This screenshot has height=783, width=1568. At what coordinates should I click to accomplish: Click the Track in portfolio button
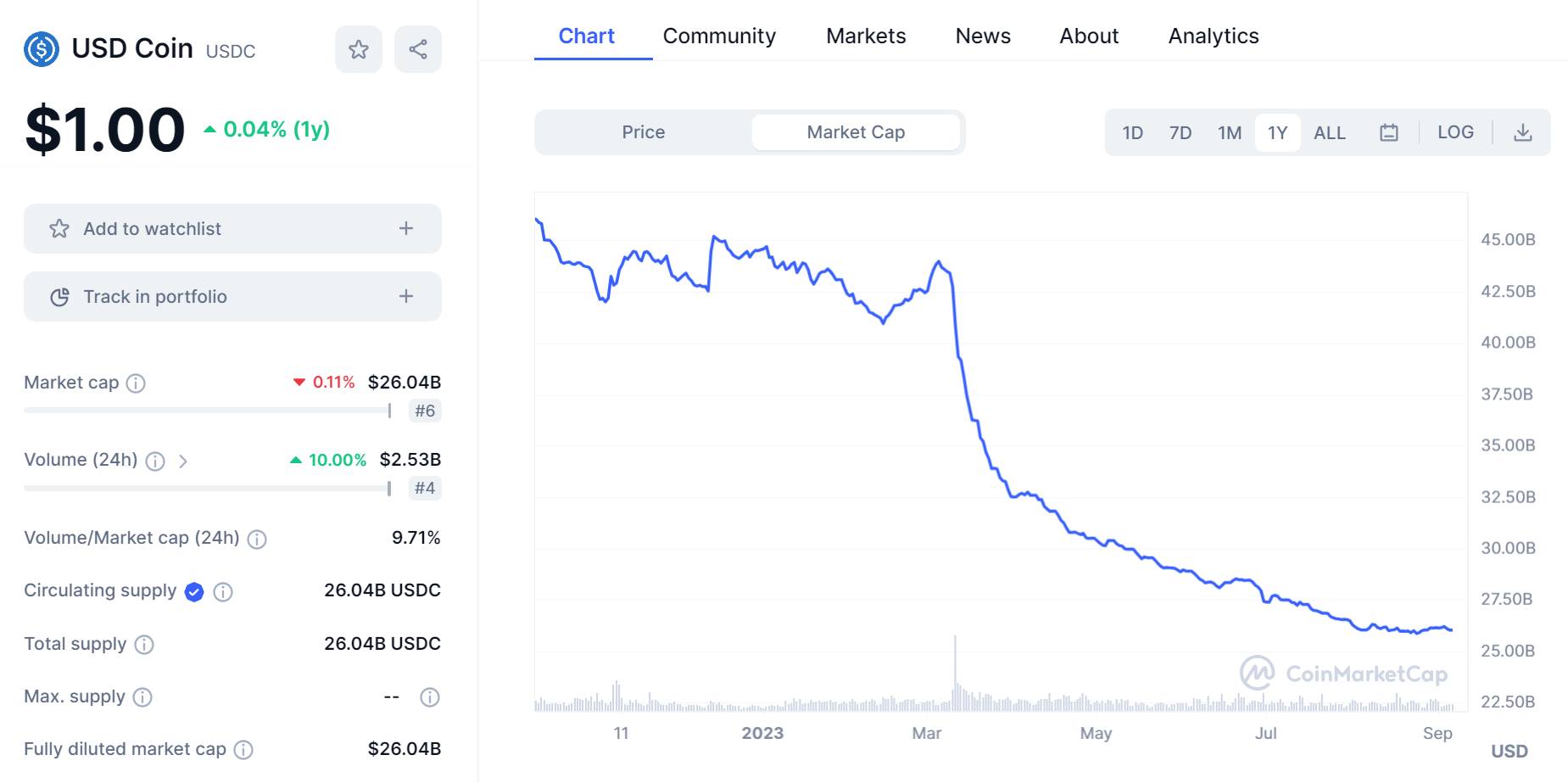pos(232,296)
